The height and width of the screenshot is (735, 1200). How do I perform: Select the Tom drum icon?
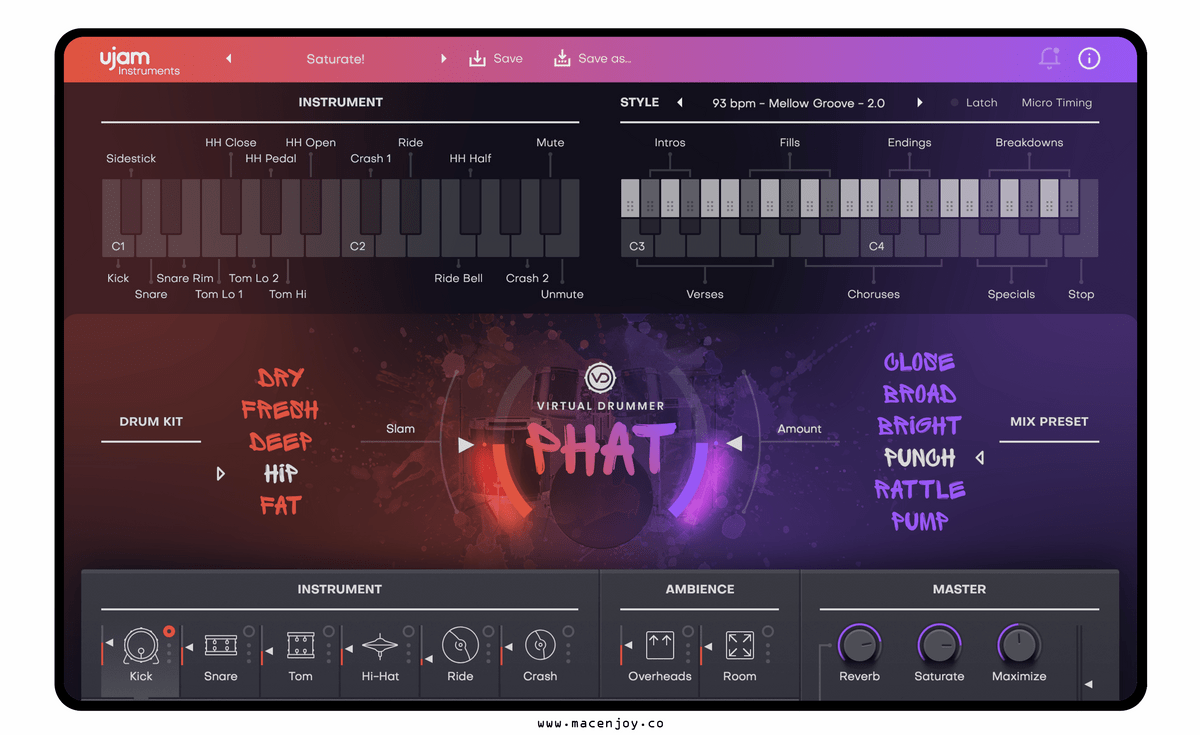300,646
